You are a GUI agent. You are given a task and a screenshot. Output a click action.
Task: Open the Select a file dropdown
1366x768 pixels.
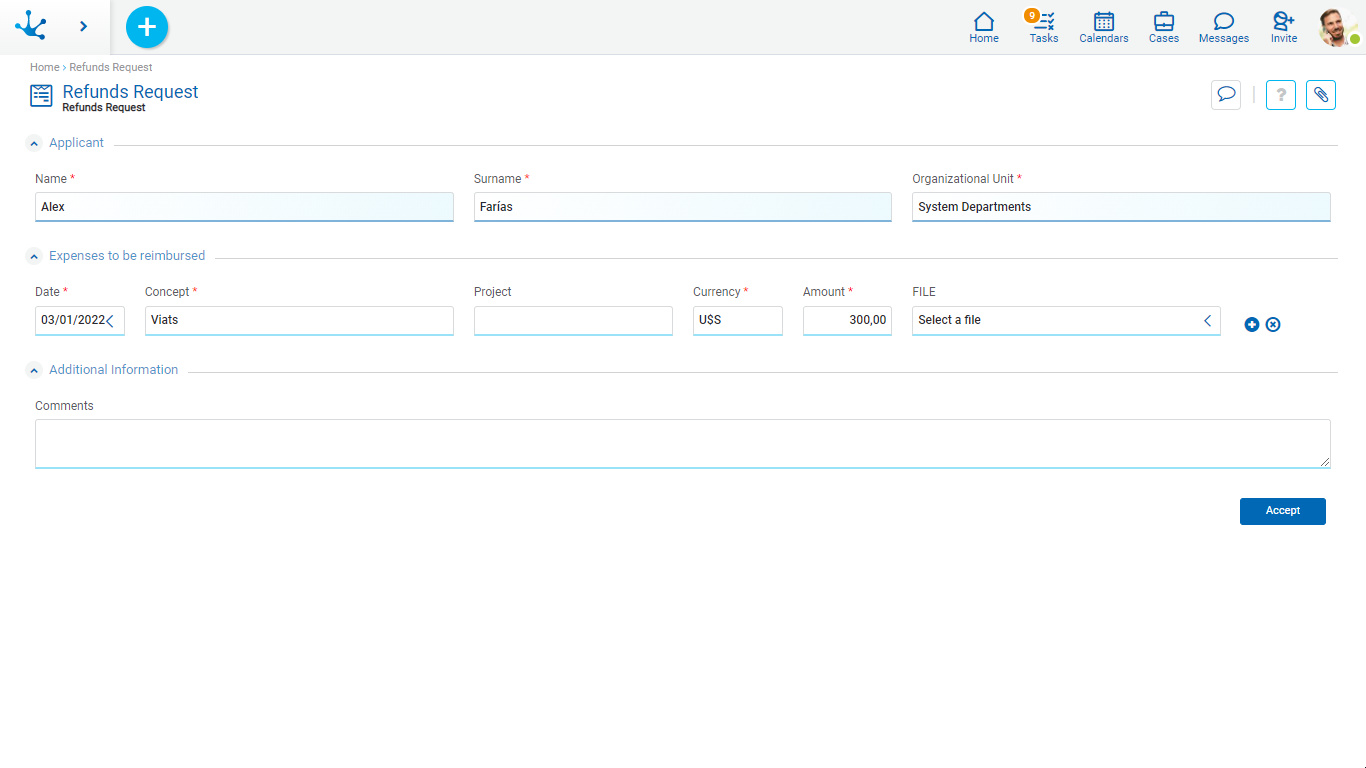1065,320
